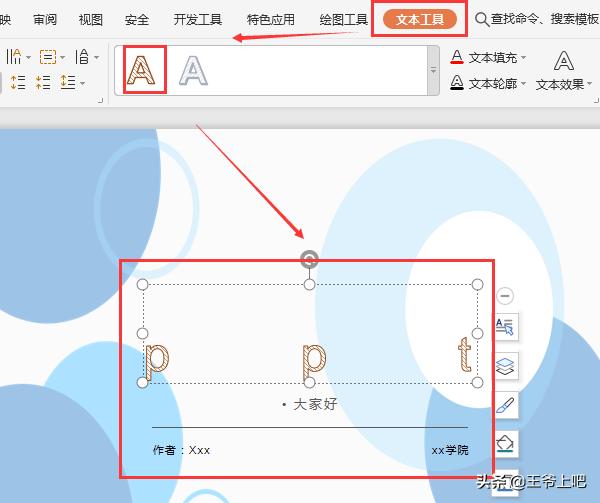Switch to the 视图 tab
This screenshot has width=600, height=503.
point(91,19)
